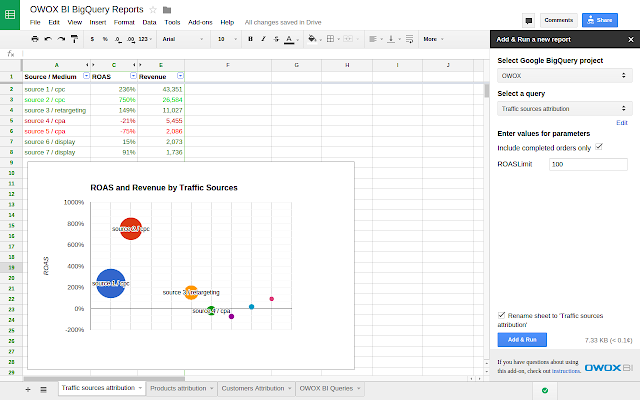The width and height of the screenshot is (640, 400).
Task: Star the OWOX BI BigQuery Reports document
Action: tap(153, 9)
